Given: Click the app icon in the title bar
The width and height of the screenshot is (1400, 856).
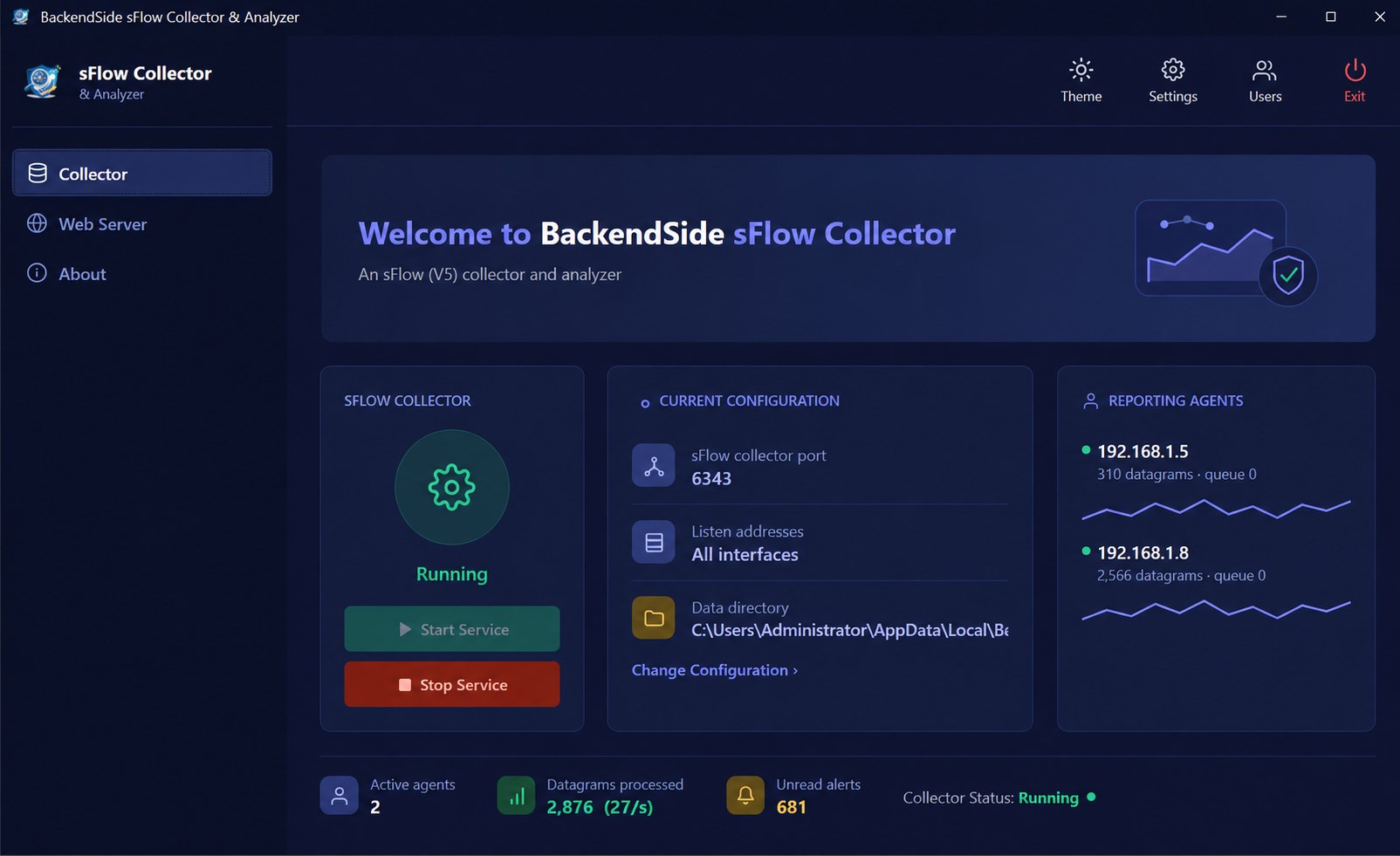Looking at the screenshot, I should (21, 17).
